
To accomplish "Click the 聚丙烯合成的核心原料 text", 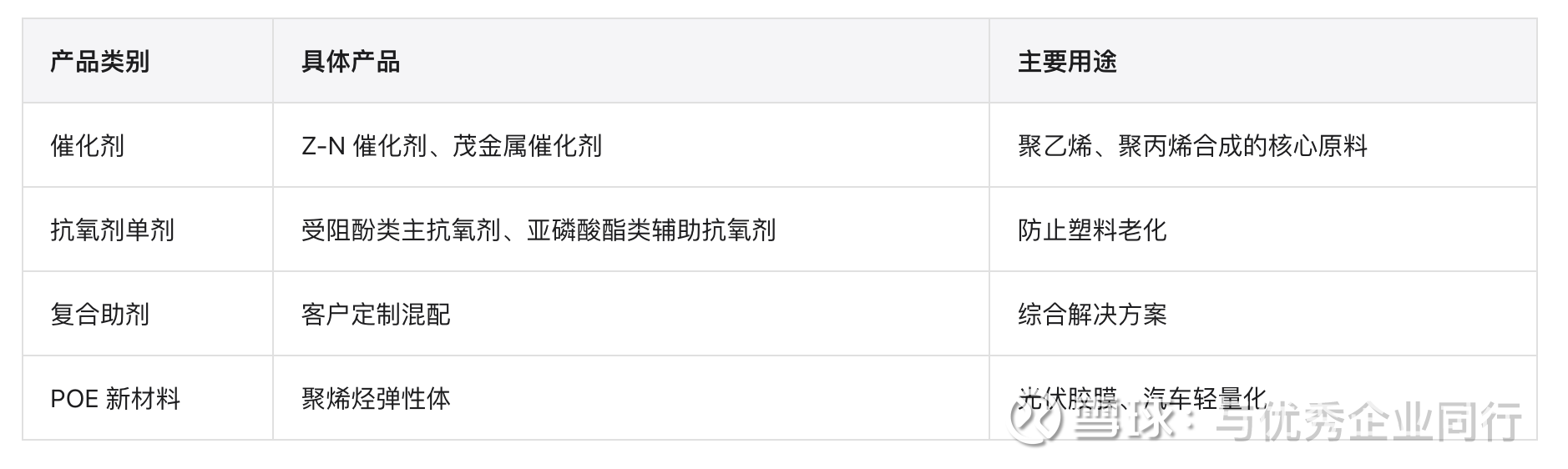I will pyautogui.click(x=1242, y=146).
